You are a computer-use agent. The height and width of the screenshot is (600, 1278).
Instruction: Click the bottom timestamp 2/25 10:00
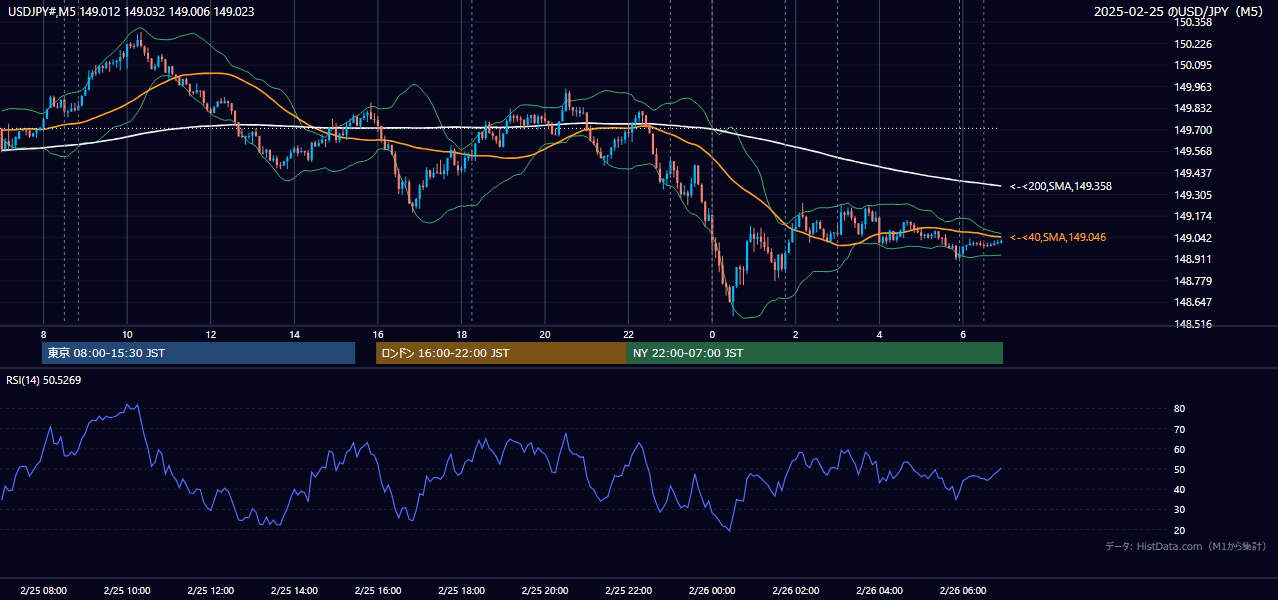click(x=127, y=591)
